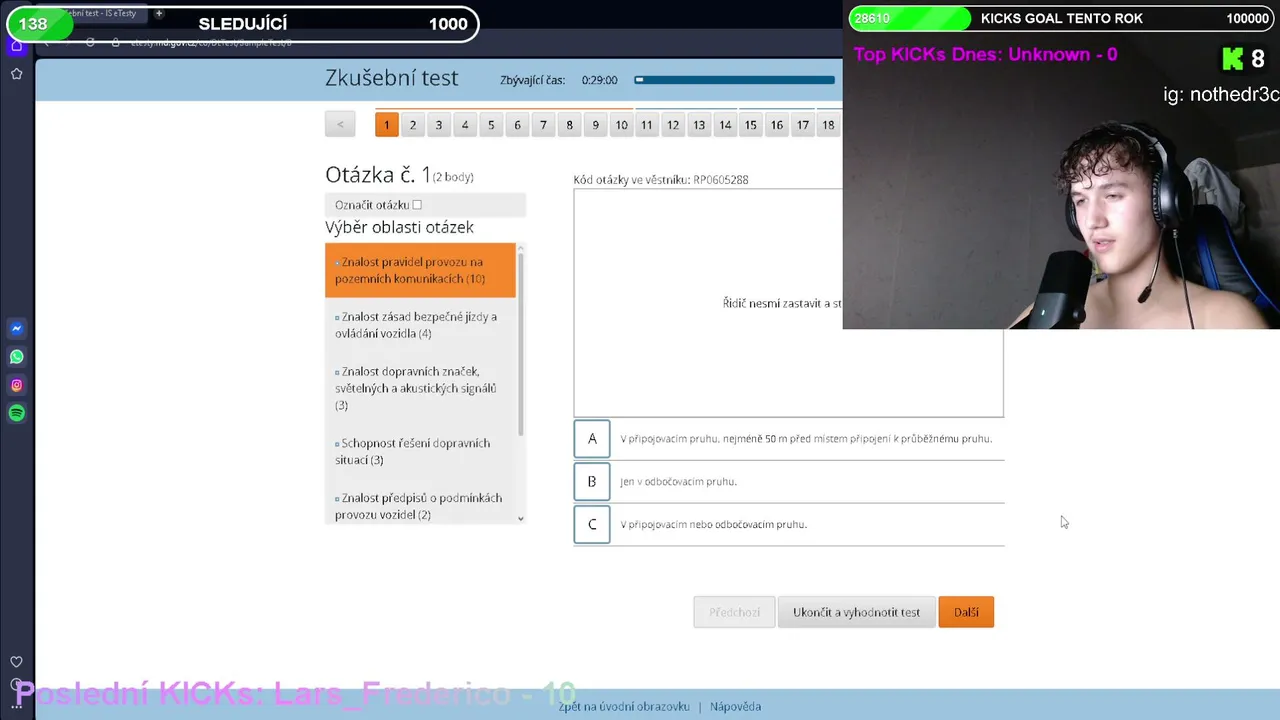Select 'Znalost dopravních značek' area
The height and width of the screenshot is (720, 1280).
click(x=420, y=388)
